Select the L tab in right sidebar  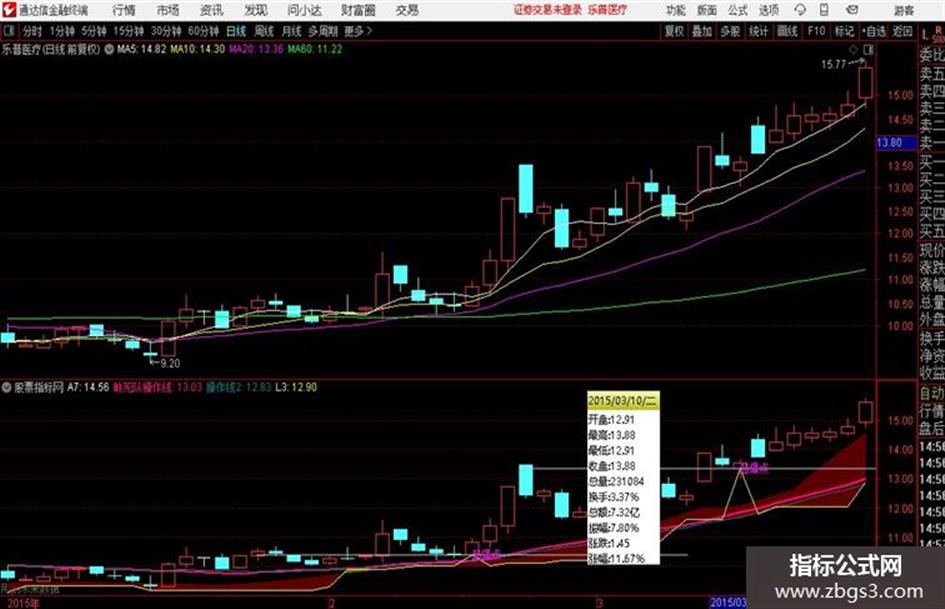coord(925,35)
